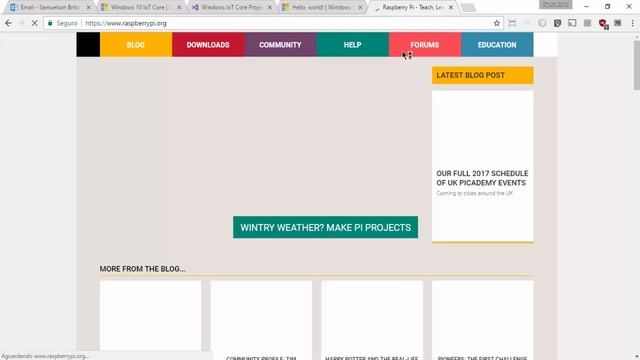Go back using the browser back arrow
640x360 pixels.
click(x=8, y=23)
